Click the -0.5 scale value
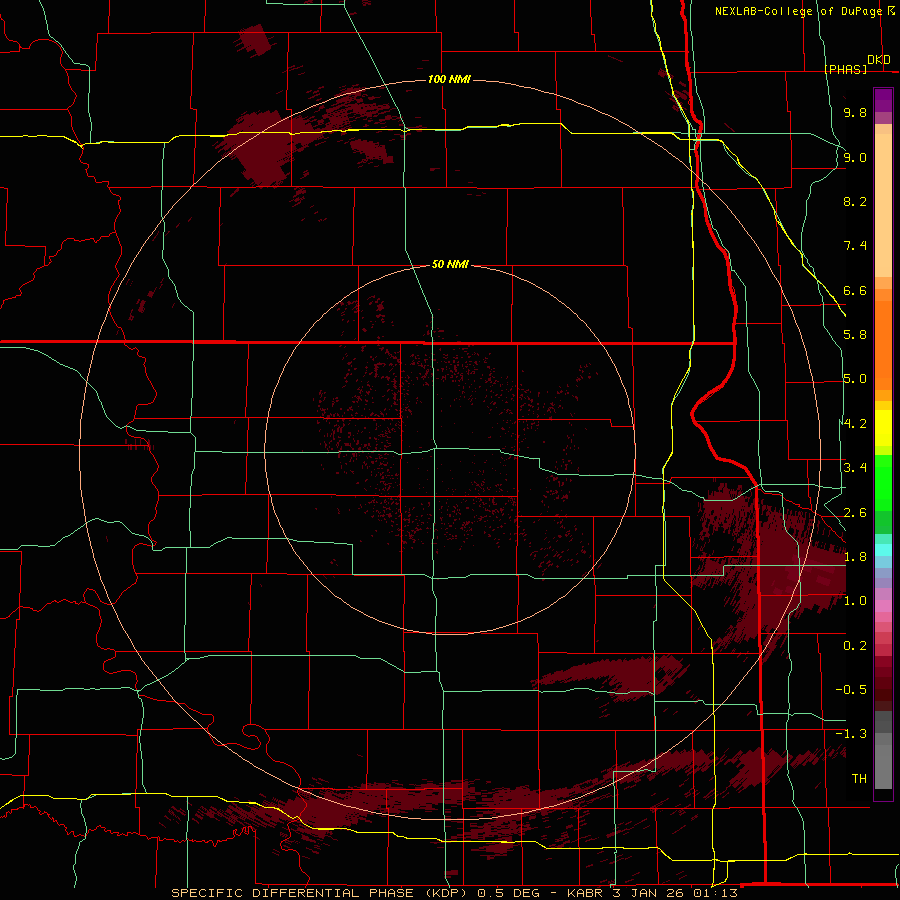Viewport: 900px width, 900px height. [851, 690]
